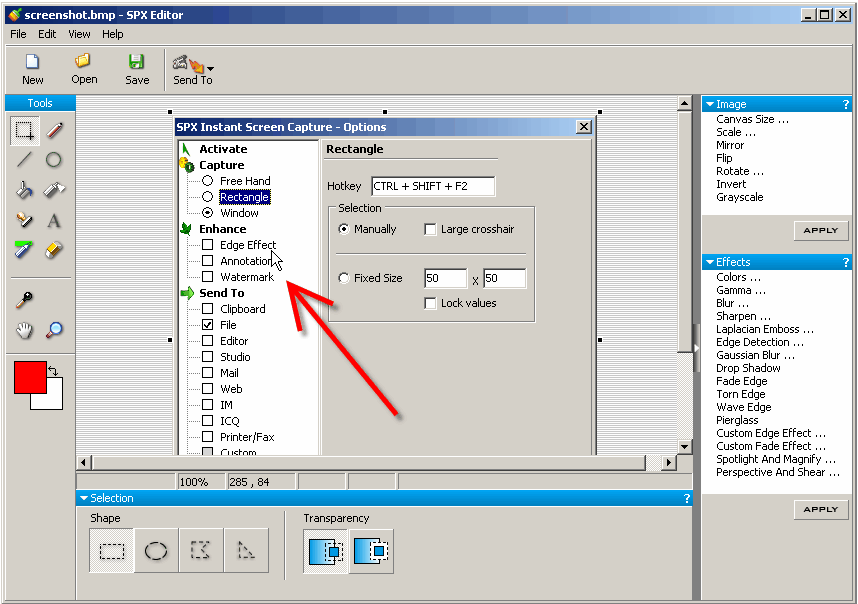Pick the spray can airbrush tool

click(x=54, y=190)
